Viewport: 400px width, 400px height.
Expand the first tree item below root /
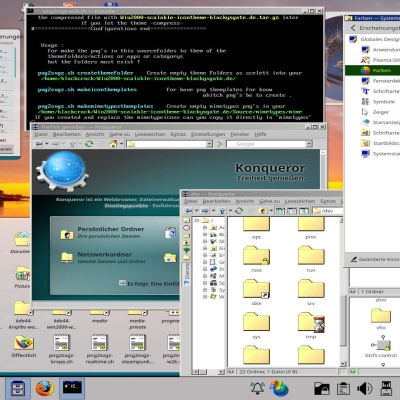coord(205,227)
